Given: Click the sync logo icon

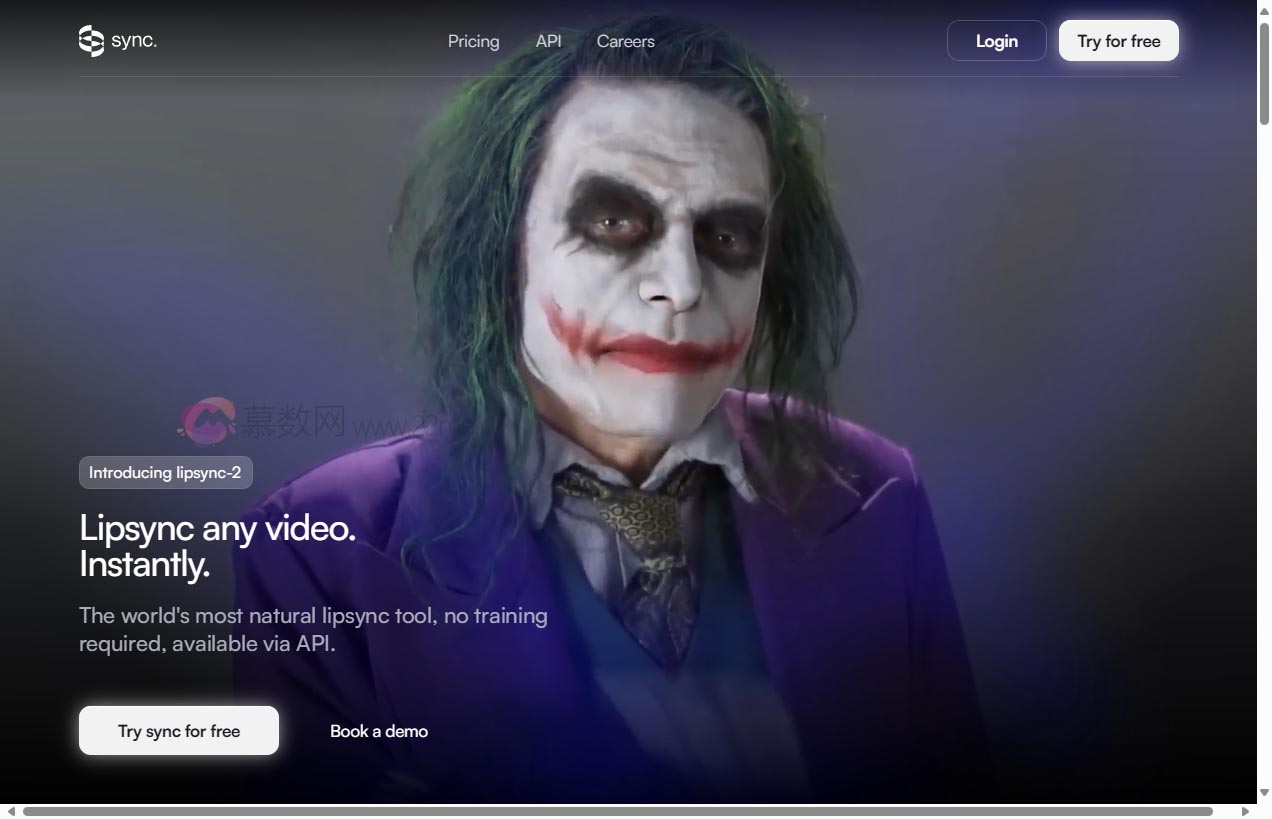Looking at the screenshot, I should tap(91, 41).
